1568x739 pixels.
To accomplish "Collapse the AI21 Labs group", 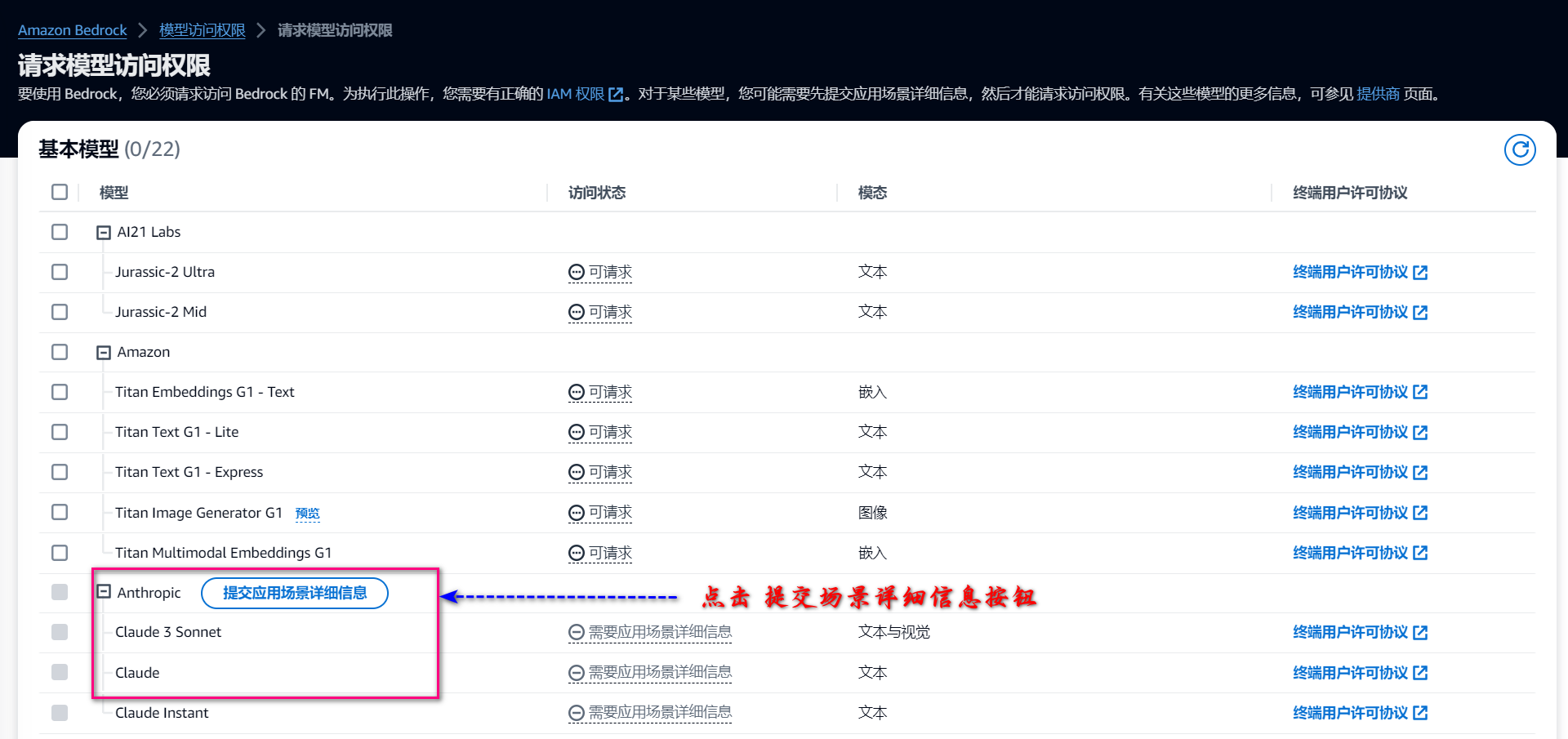I will pos(104,233).
